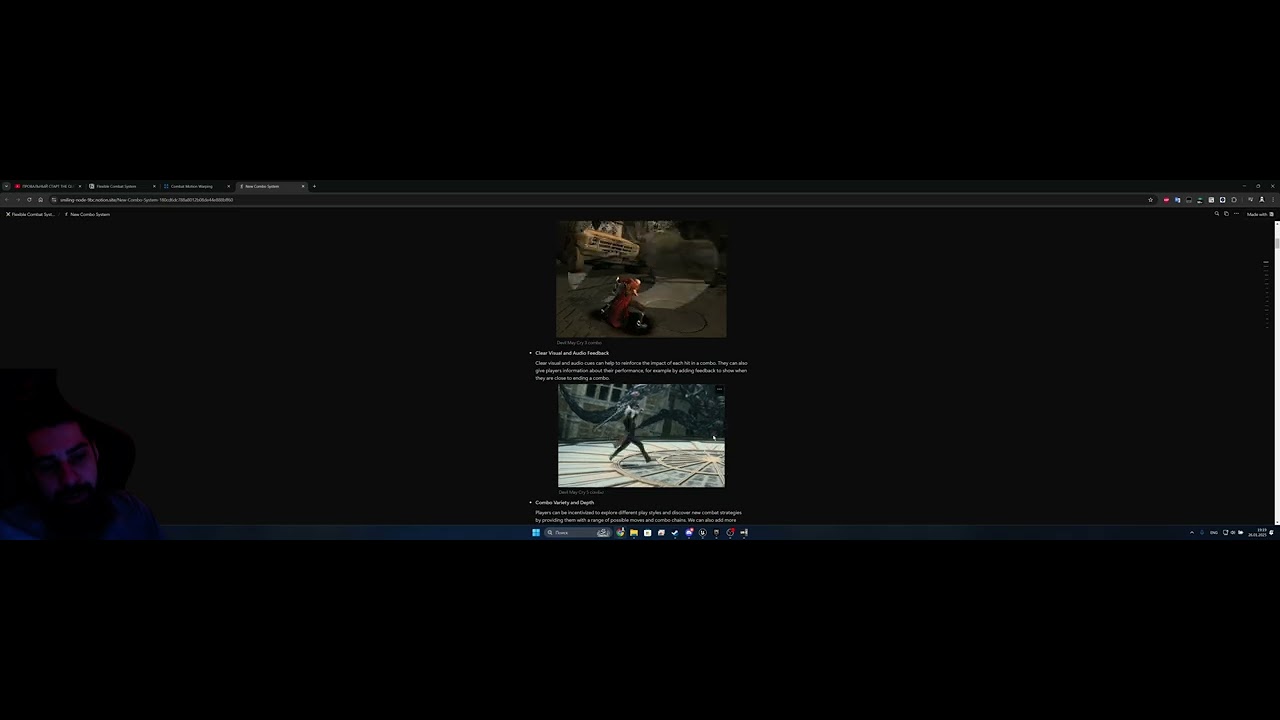
Task: Click New Combo System breadcrumb link
Action: [87, 214]
